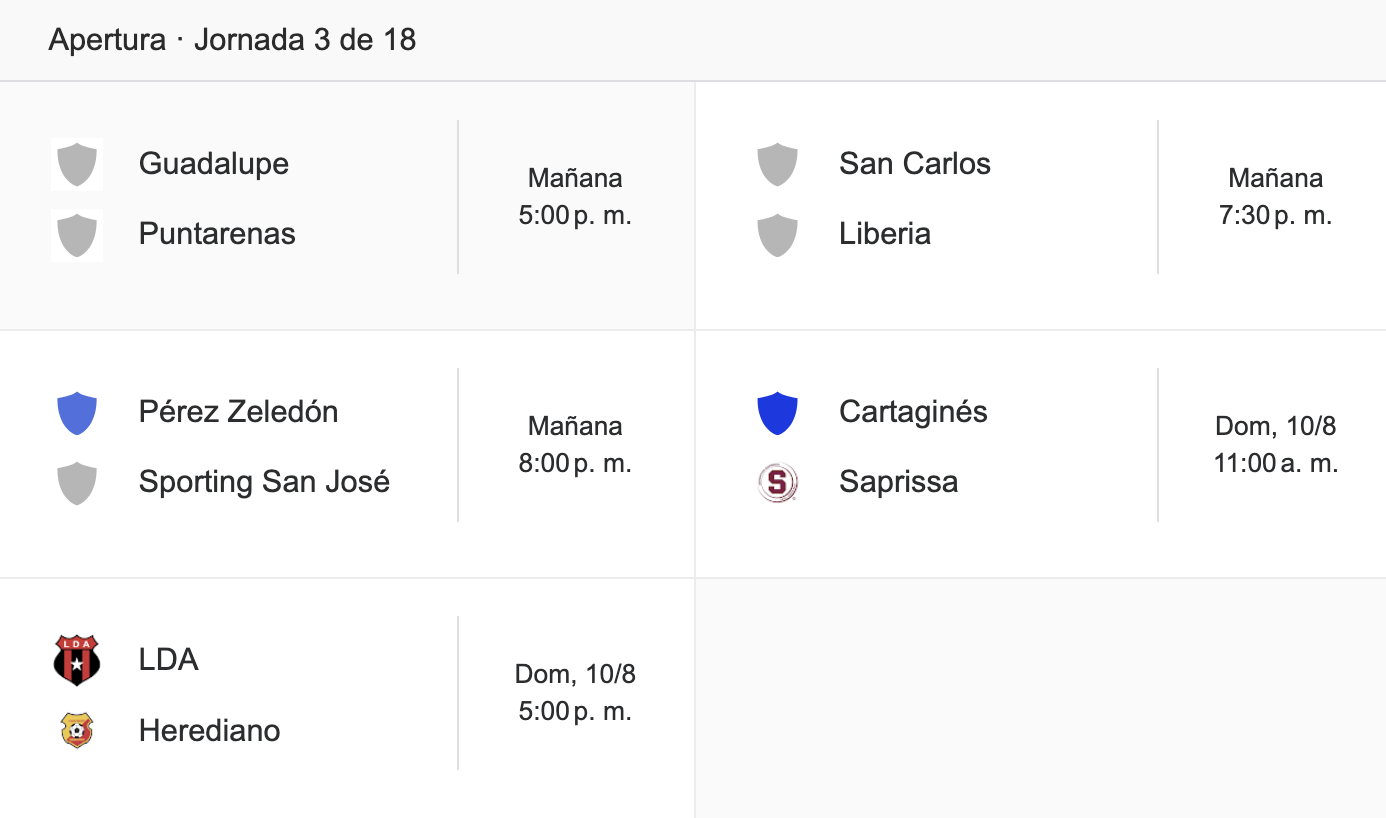Select the Herediano team name
Image resolution: width=1386 pixels, height=818 pixels.
tap(209, 730)
